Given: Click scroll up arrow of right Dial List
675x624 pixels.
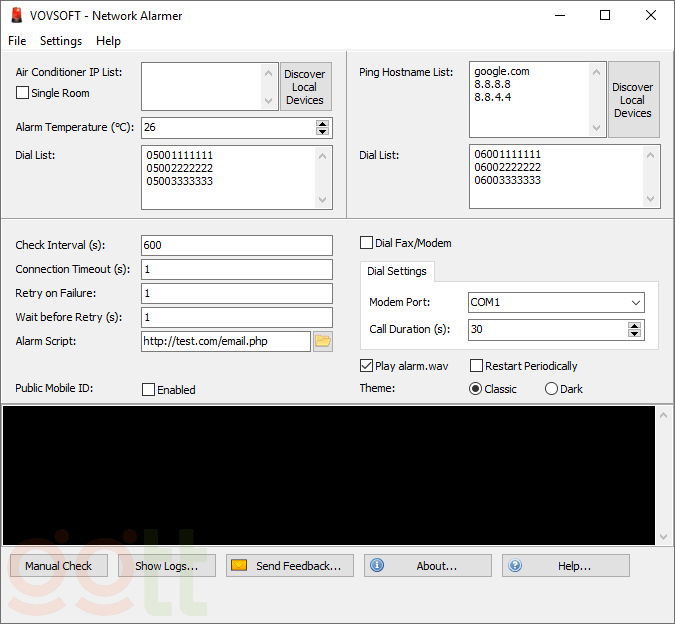Looking at the screenshot, I should [650, 155].
